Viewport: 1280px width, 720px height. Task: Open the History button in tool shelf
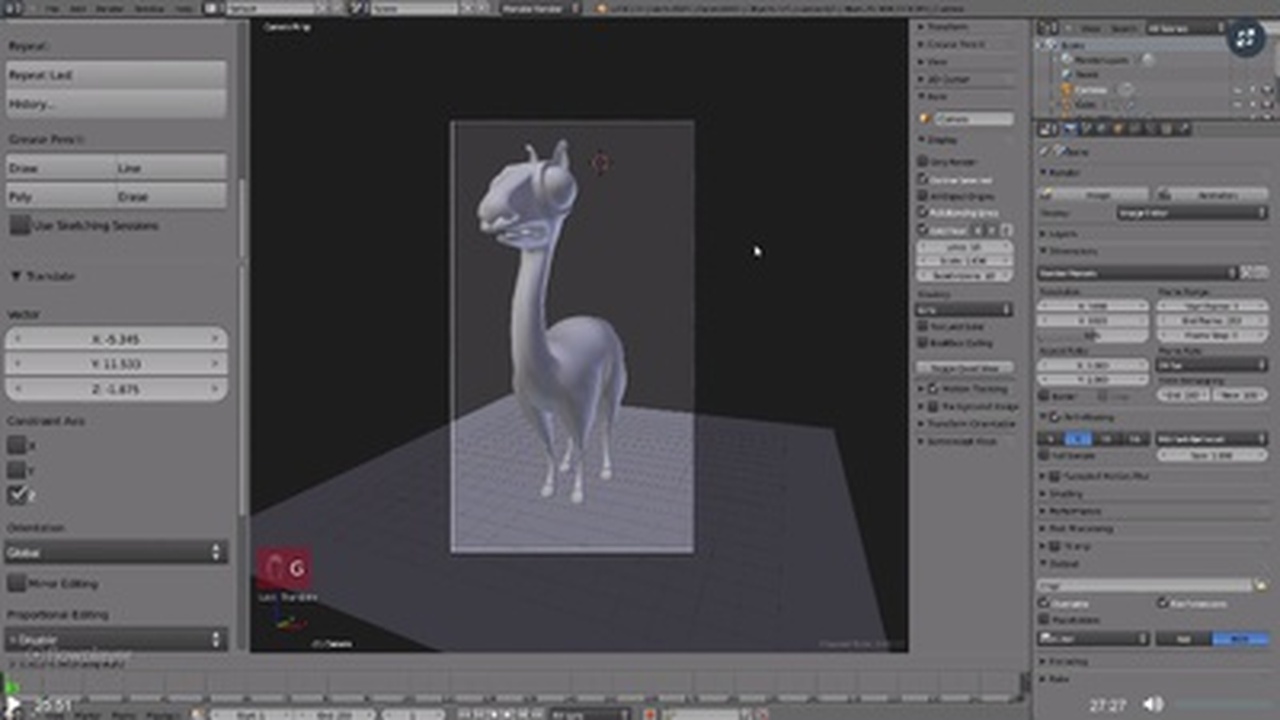(116, 104)
